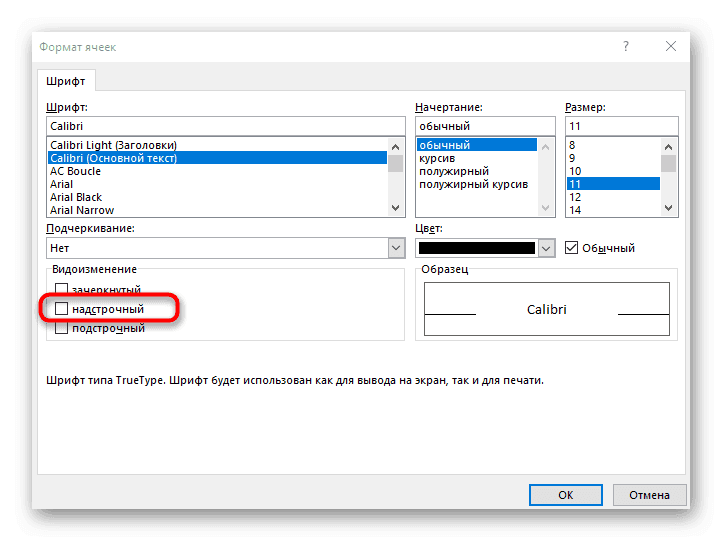Screen dimensions: 722x541
Task: Select Calibri (Основной текст) font
Action: (x=217, y=158)
